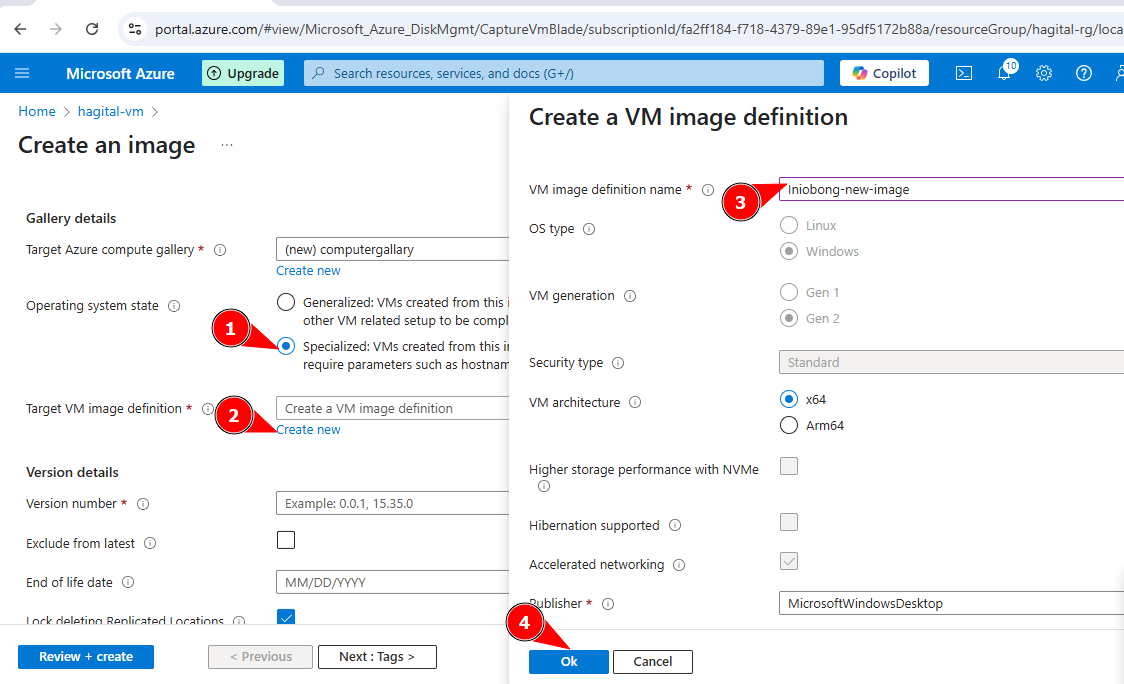1124x684 pixels.
Task: Click the ellipsis next to Create an image
Action: click(x=227, y=145)
